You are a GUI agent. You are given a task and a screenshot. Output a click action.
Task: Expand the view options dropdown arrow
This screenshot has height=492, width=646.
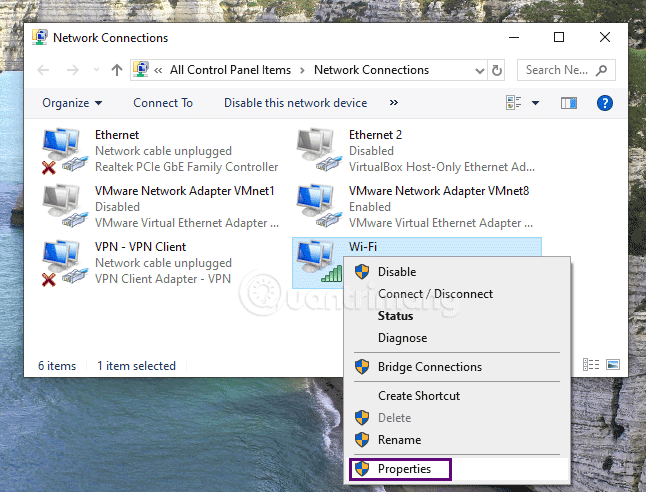pyautogui.click(x=535, y=103)
